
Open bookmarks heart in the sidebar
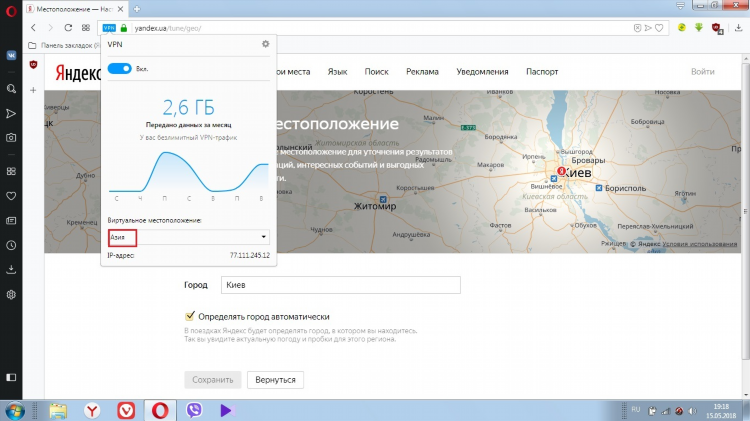(11, 196)
